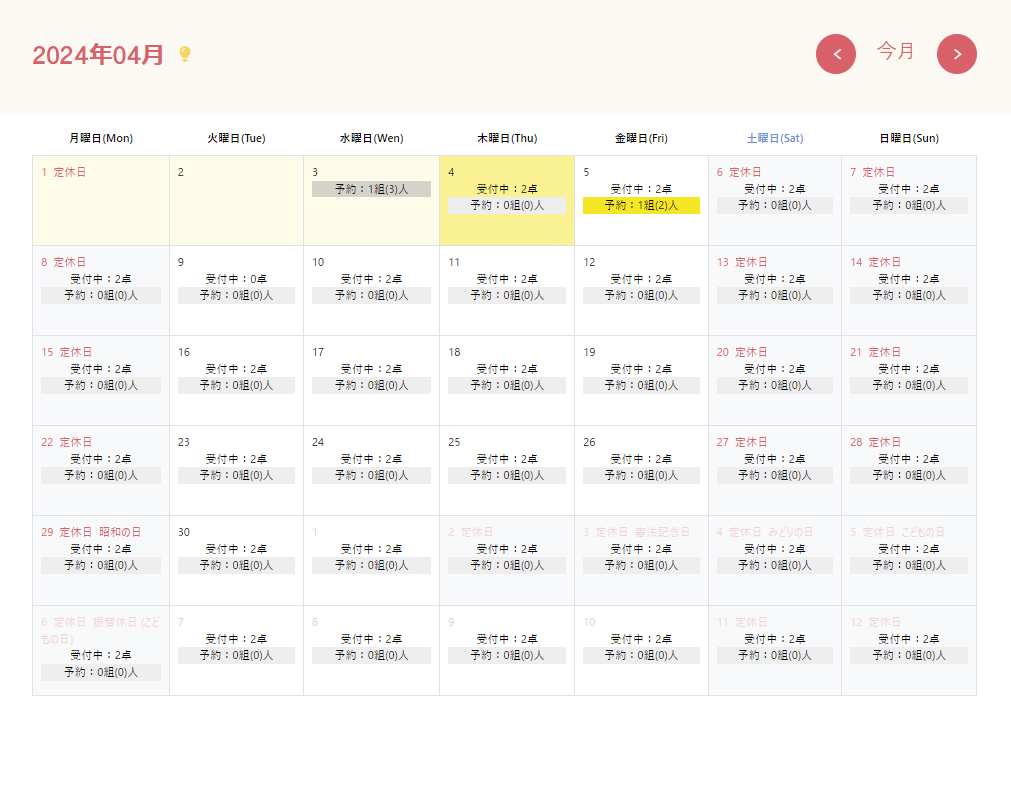Open April 3 reservation bar 予約：1組(3)人
The width and height of the screenshot is (1011, 786).
pyautogui.click(x=371, y=189)
